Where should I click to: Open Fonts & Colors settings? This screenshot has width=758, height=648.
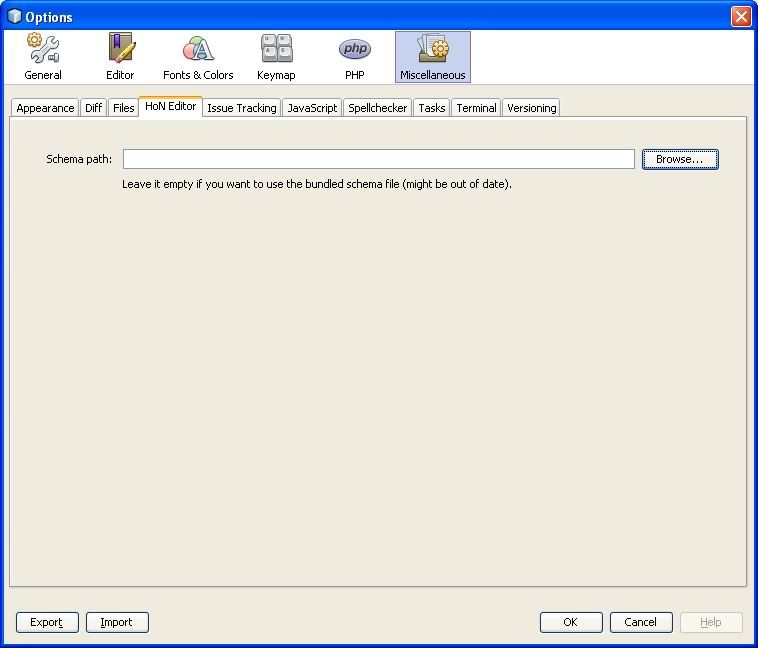tap(198, 57)
